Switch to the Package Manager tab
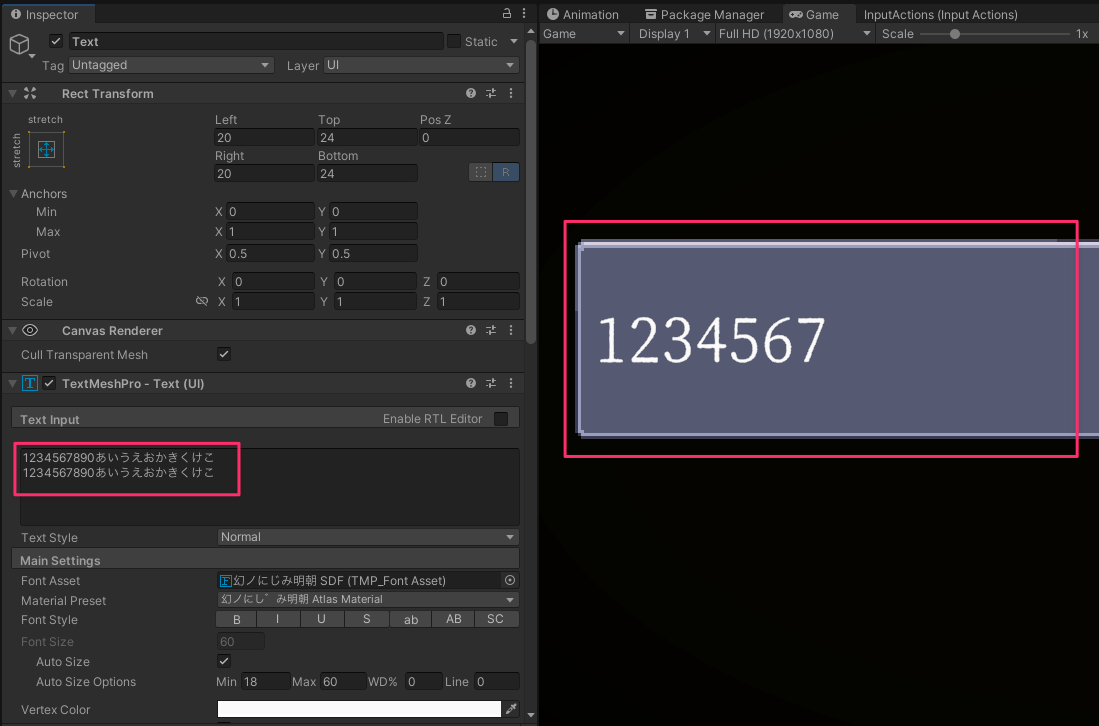Screen dimensions: 1099x726 [707, 14]
